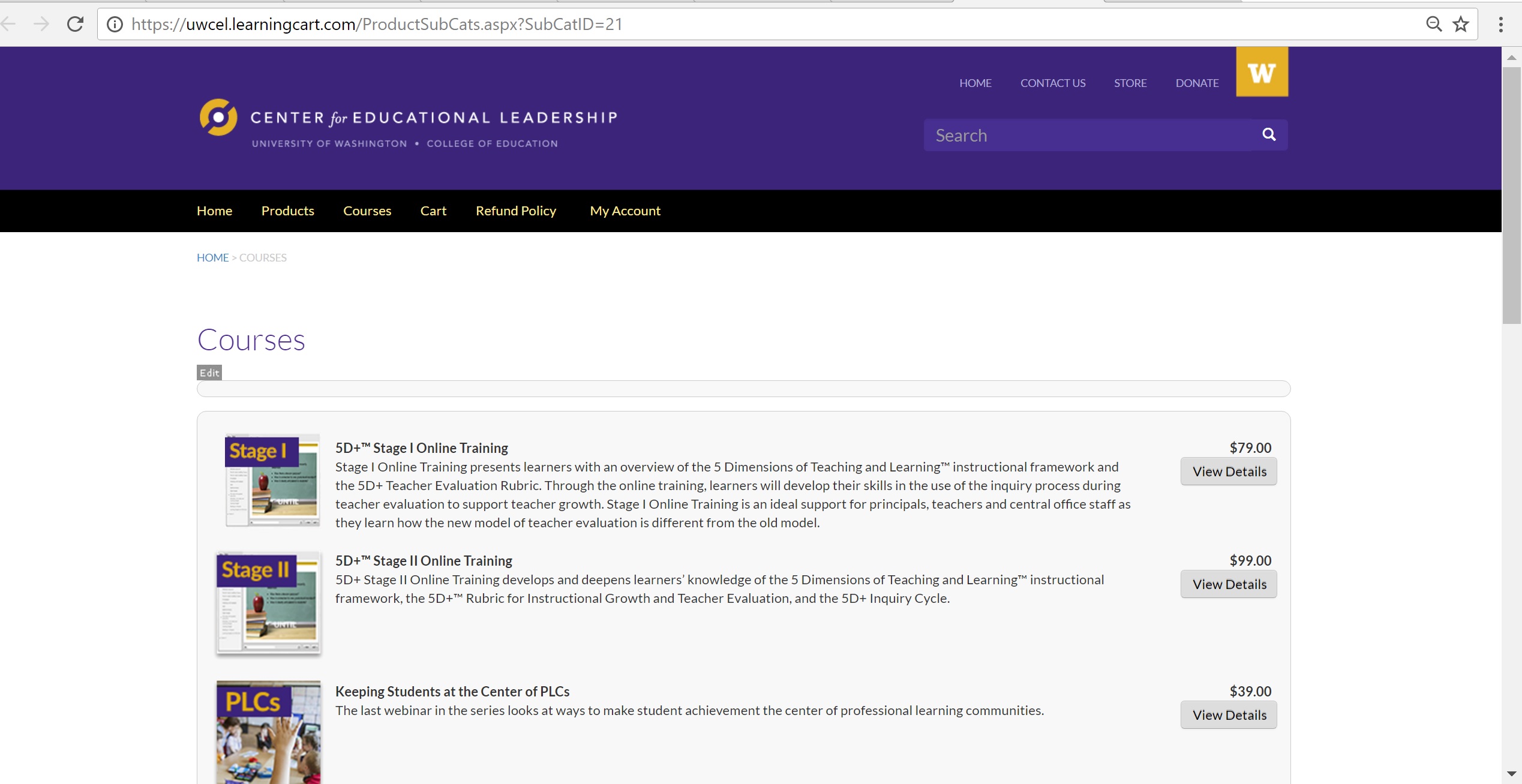Open the Refund Policy navigation item
Viewport: 1522px width, 784px height.
515,211
